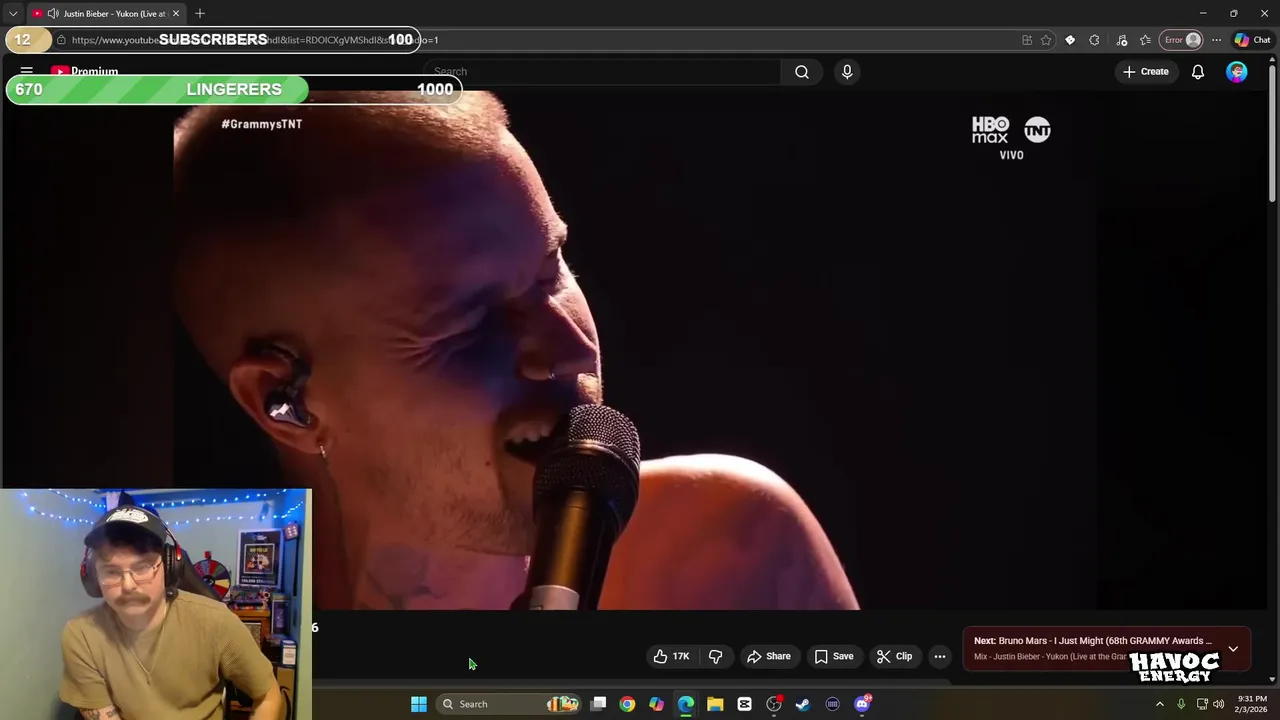The width and height of the screenshot is (1280, 720).
Task: Open Edge split screen apps icon
Action: (1027, 40)
